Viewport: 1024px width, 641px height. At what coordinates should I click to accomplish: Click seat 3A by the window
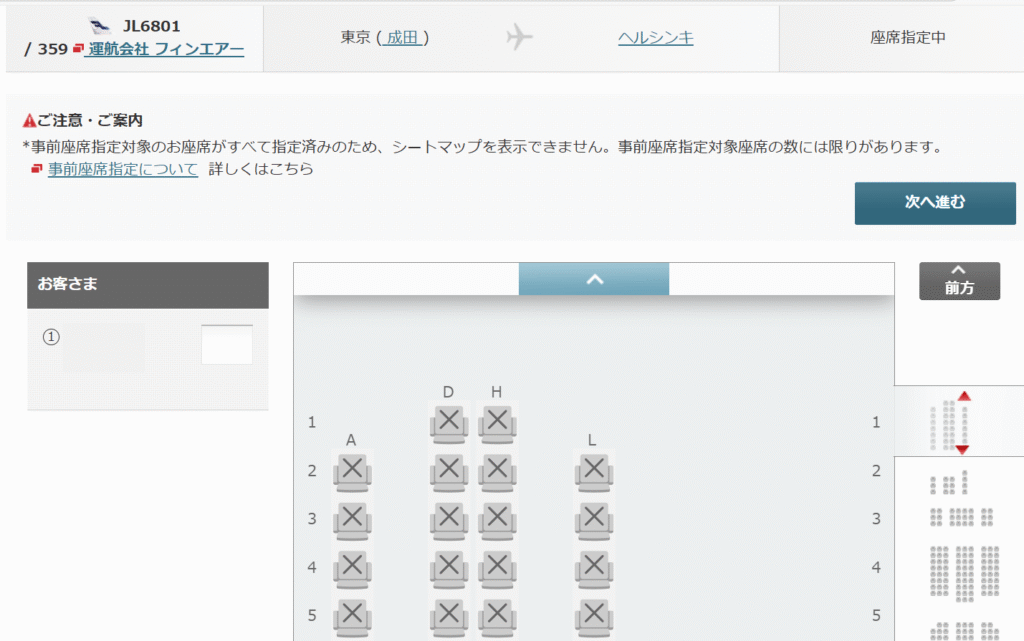(351, 518)
